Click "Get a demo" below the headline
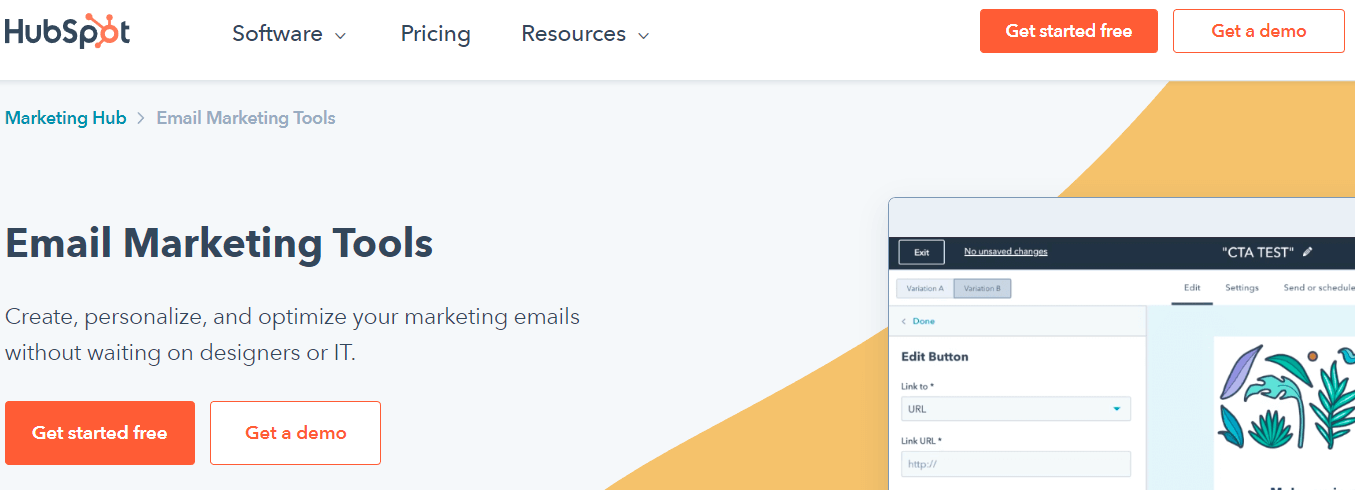 (x=295, y=433)
